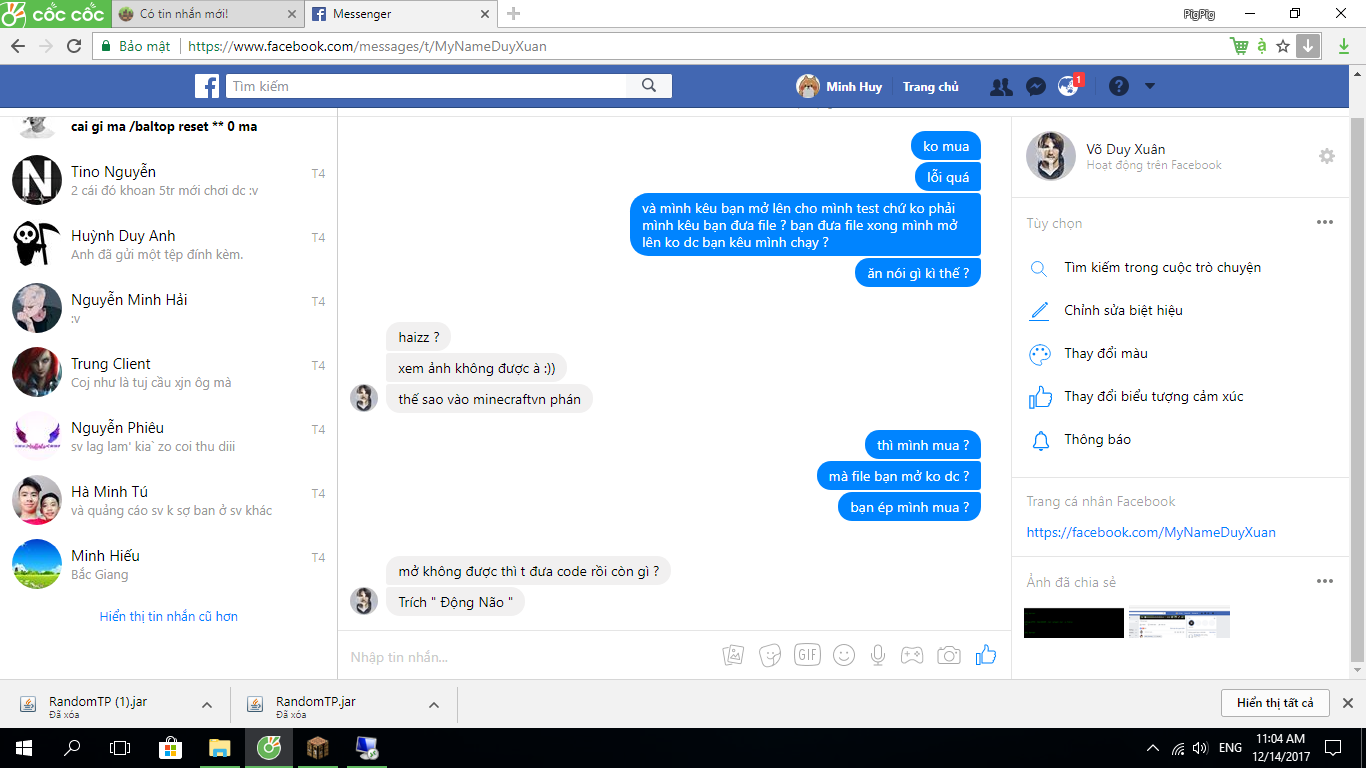
Task: Open the Cốc Cốc browser menu logo
Action: [54, 14]
